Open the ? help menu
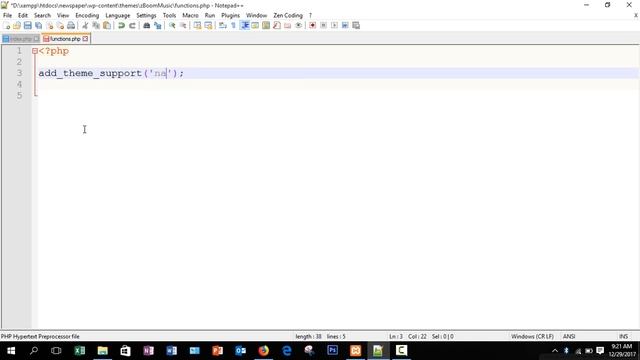Screen dimensions: 640x360 [310, 16]
